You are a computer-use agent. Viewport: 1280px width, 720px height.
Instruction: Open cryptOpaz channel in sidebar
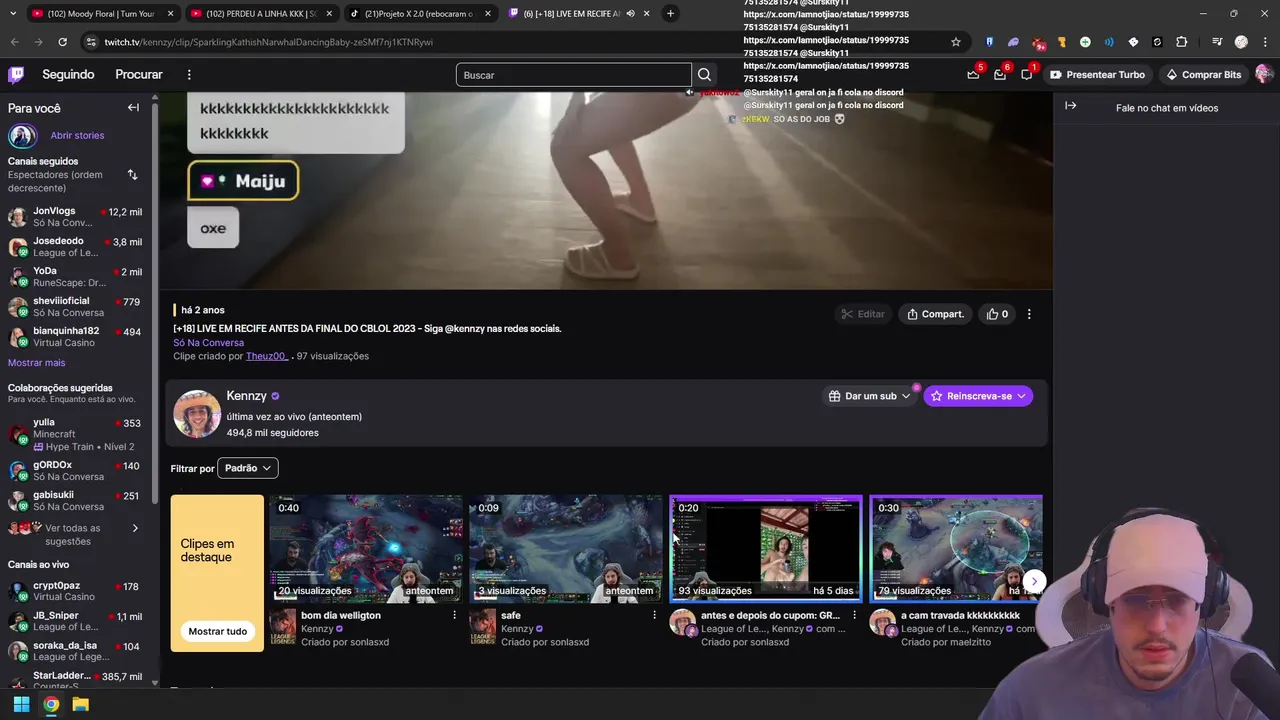click(x=75, y=591)
